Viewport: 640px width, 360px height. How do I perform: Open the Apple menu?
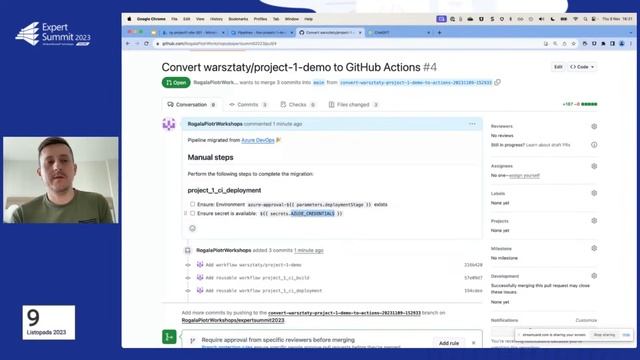(129, 19)
